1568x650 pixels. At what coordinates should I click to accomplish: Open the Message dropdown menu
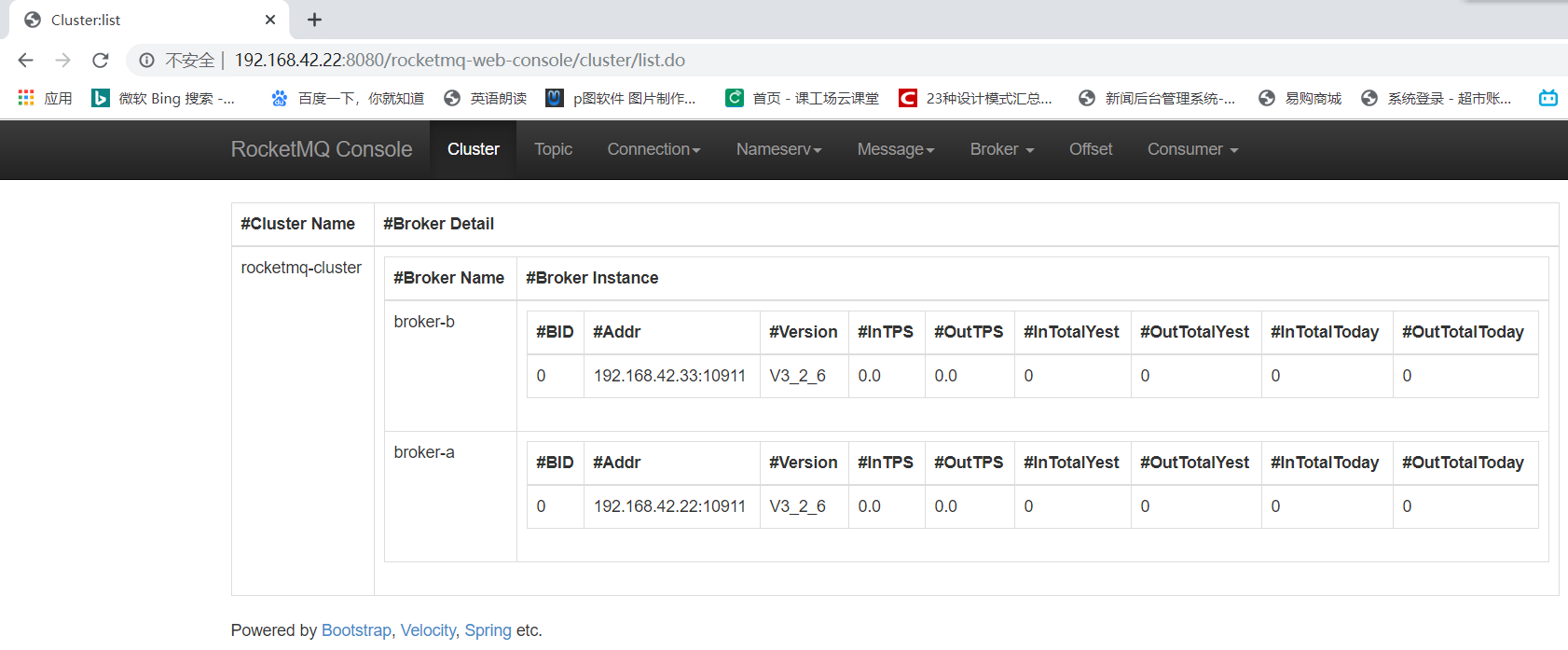[895, 149]
